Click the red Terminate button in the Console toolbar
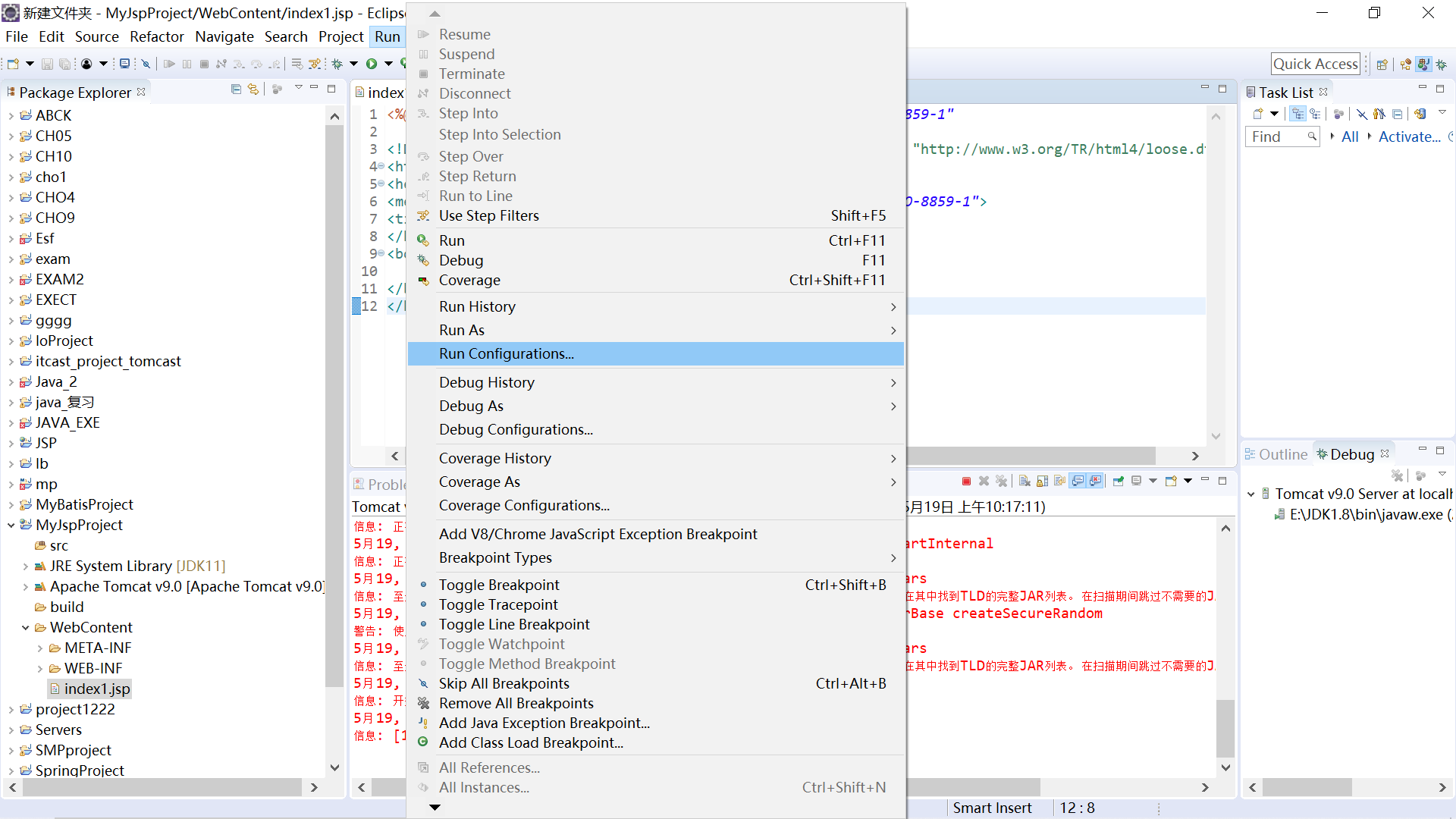The width and height of the screenshot is (1456, 819). [x=966, y=481]
